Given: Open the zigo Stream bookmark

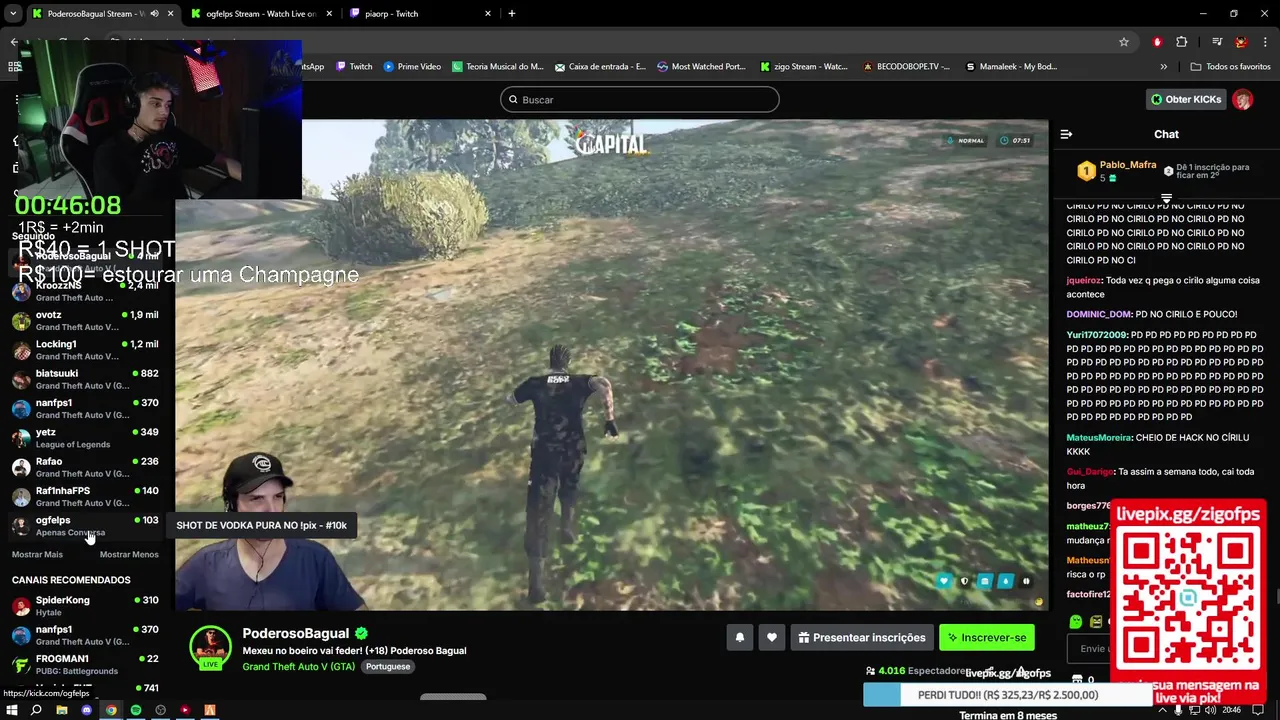Looking at the screenshot, I should [x=804, y=66].
